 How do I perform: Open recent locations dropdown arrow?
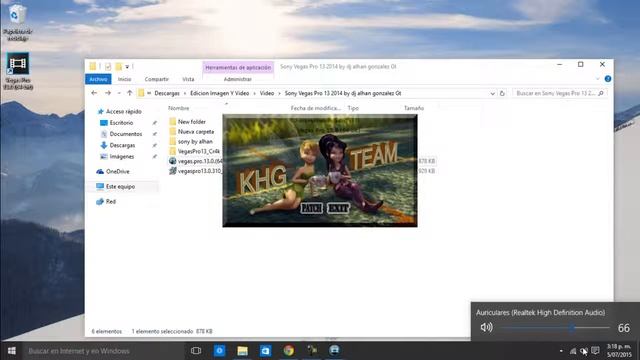[119, 93]
